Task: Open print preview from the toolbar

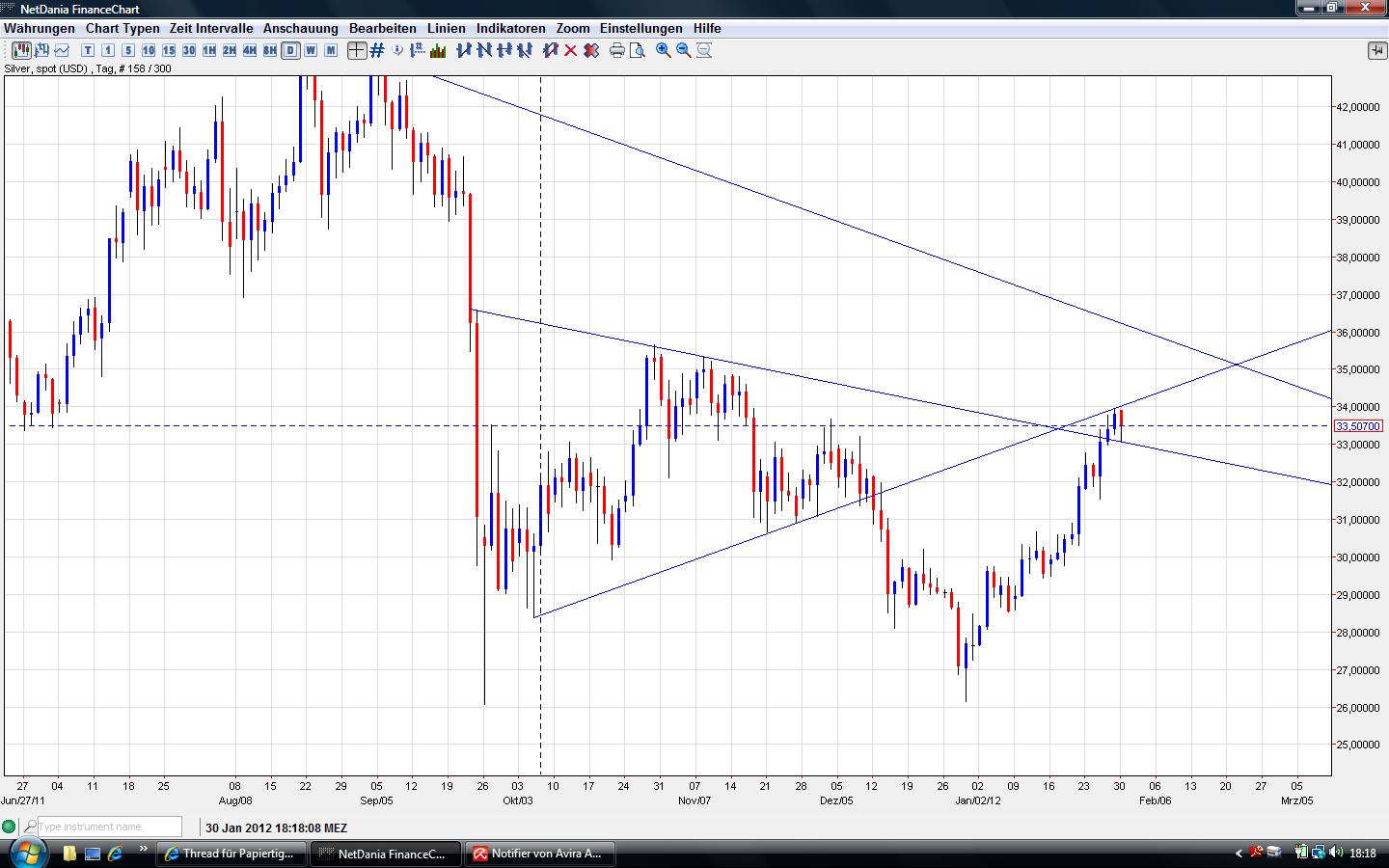Action: 637,50
